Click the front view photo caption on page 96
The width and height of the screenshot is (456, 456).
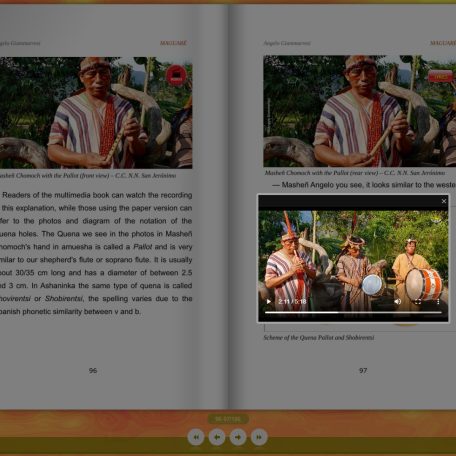pos(88,176)
